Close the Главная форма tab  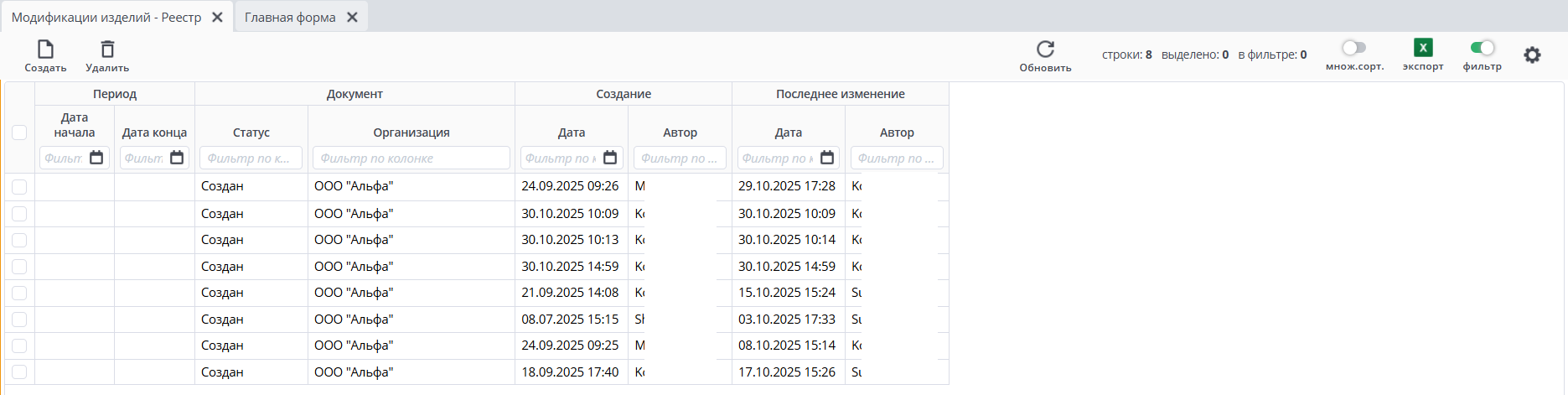point(352,18)
